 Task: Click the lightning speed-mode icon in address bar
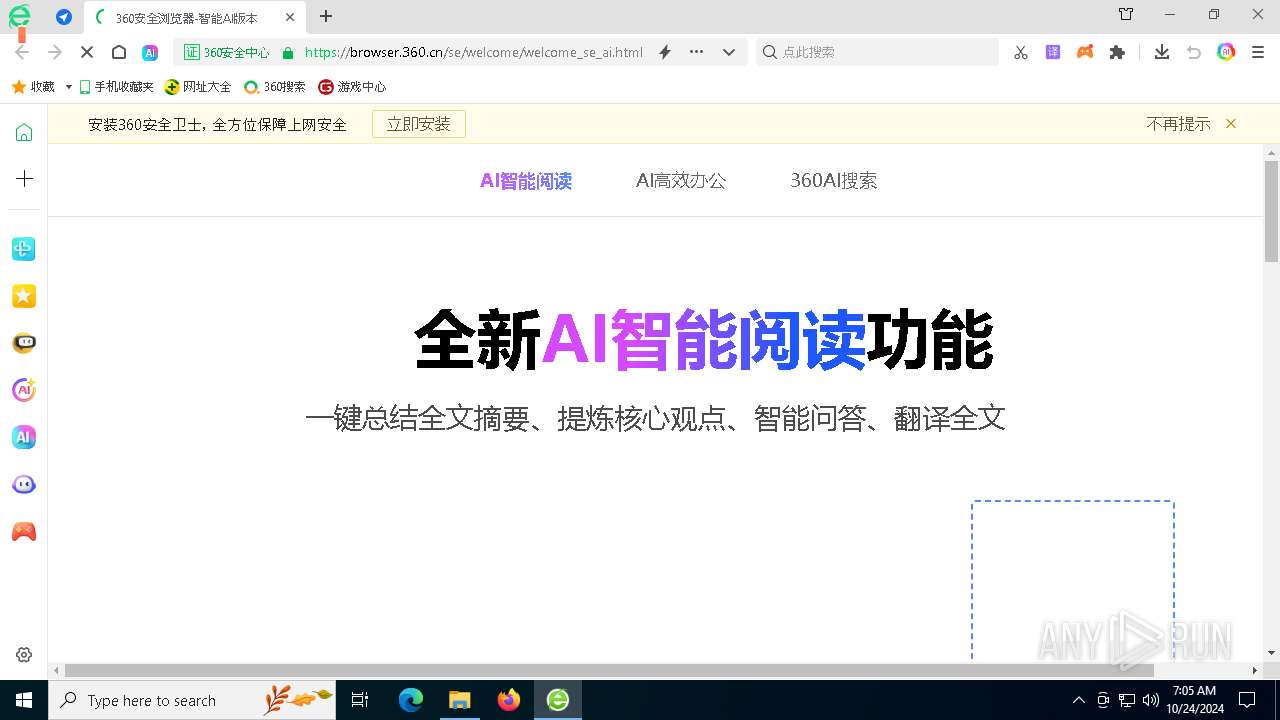[x=665, y=52]
